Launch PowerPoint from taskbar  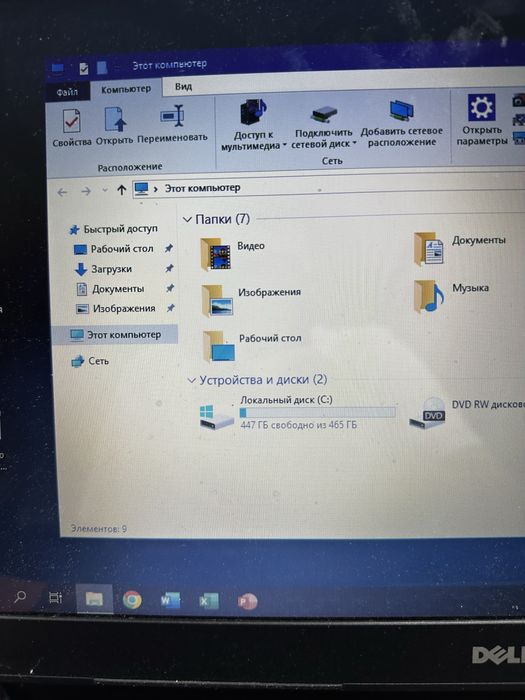coord(247,601)
